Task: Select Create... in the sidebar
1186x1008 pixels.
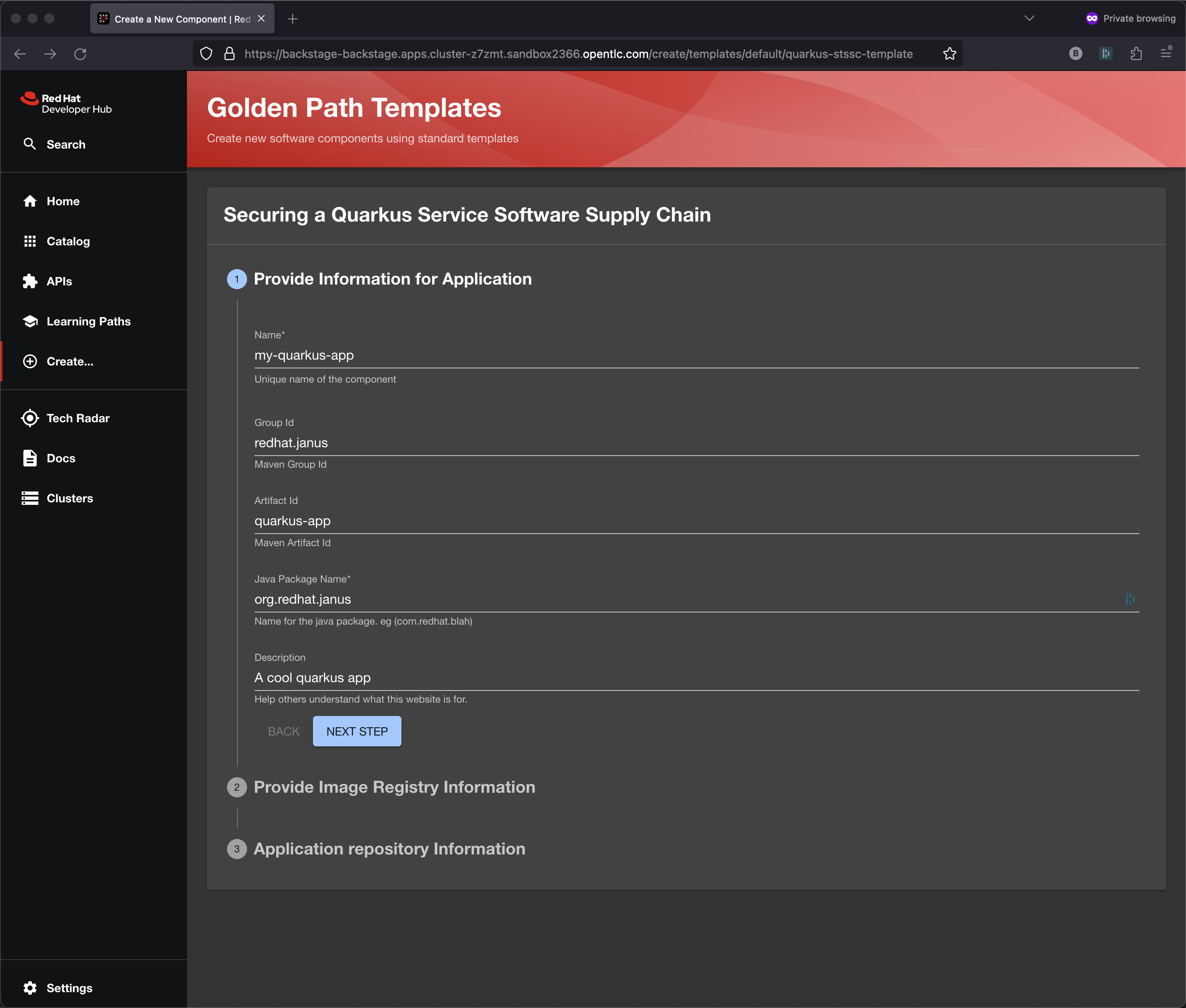Action: [x=70, y=361]
